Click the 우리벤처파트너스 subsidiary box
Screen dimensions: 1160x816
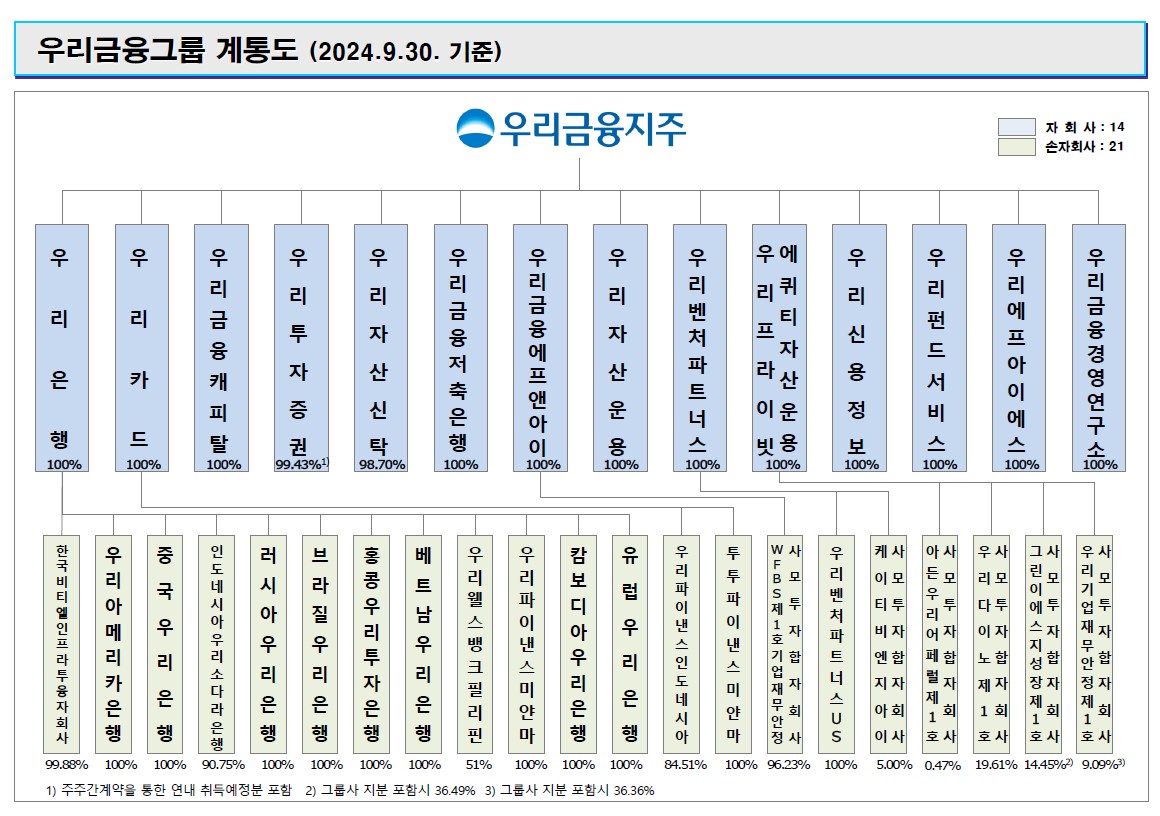pos(700,348)
